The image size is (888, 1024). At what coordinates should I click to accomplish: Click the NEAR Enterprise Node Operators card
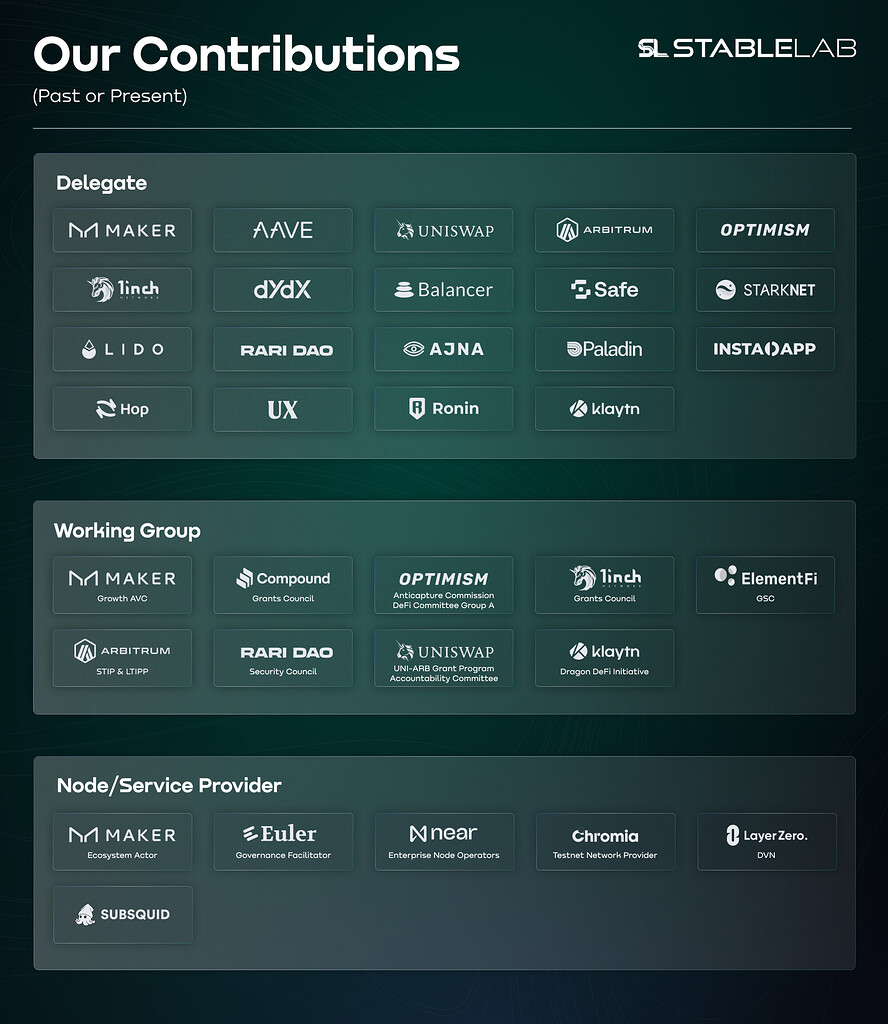point(444,841)
